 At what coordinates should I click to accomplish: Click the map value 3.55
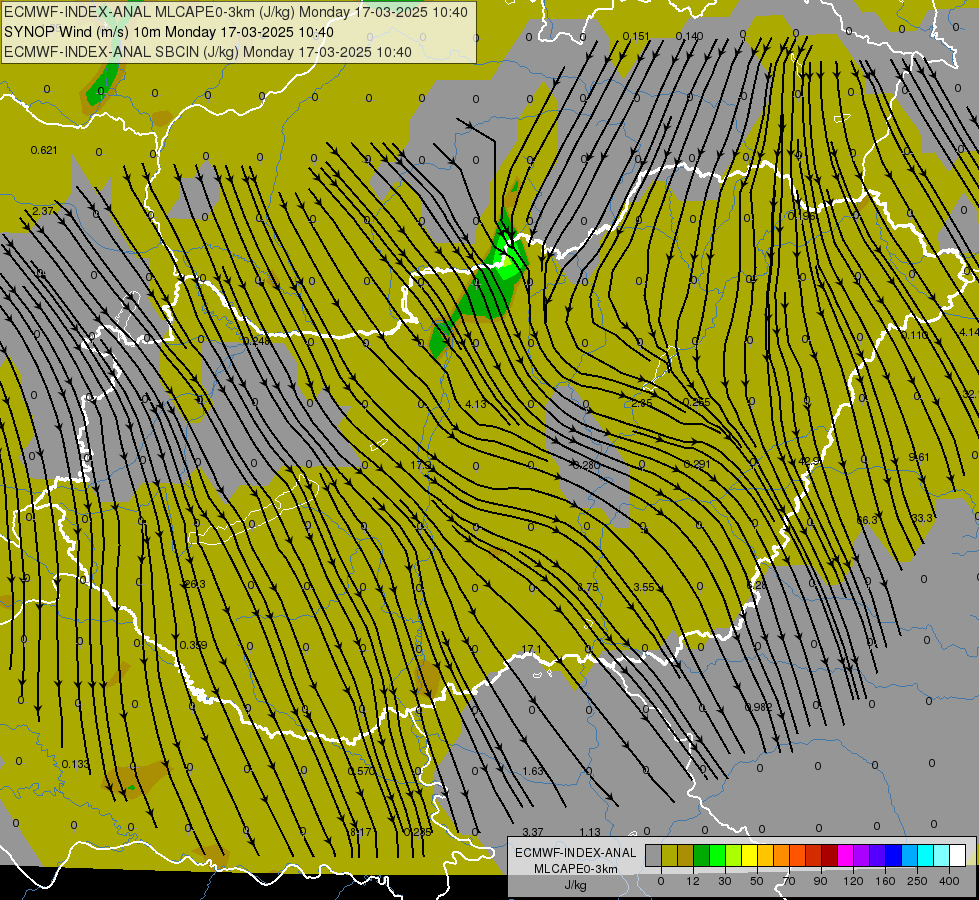tap(644, 586)
